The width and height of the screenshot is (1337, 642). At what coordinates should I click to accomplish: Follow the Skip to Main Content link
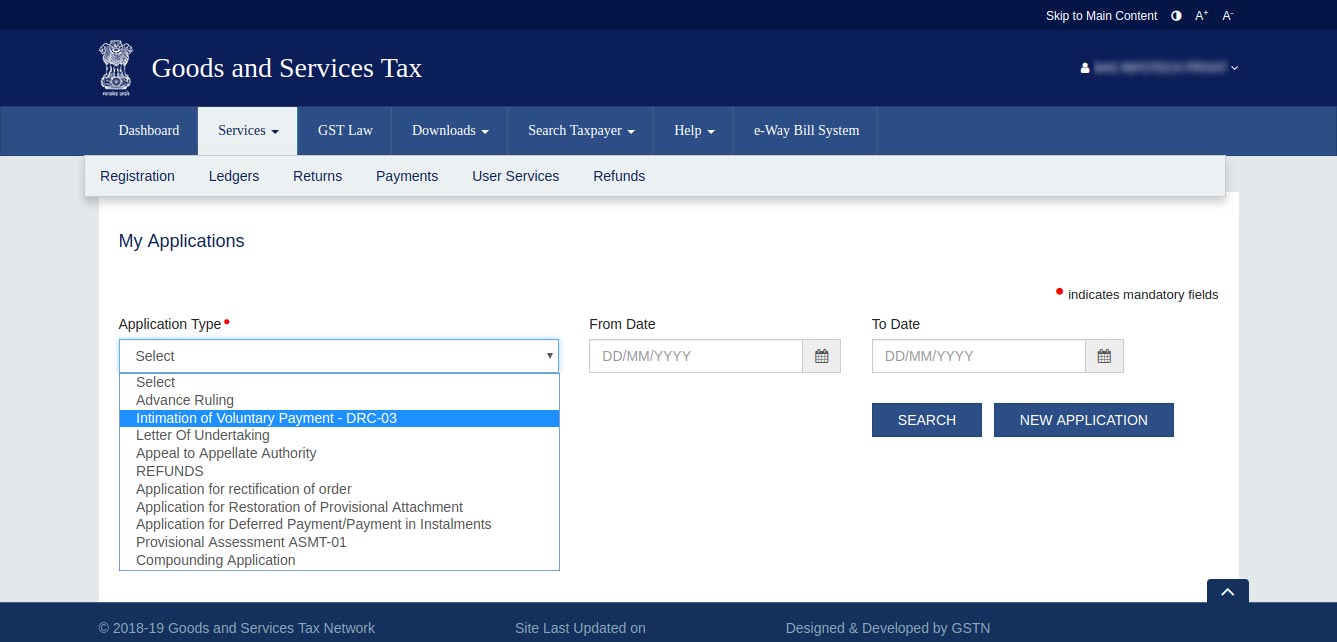[x=1101, y=16]
